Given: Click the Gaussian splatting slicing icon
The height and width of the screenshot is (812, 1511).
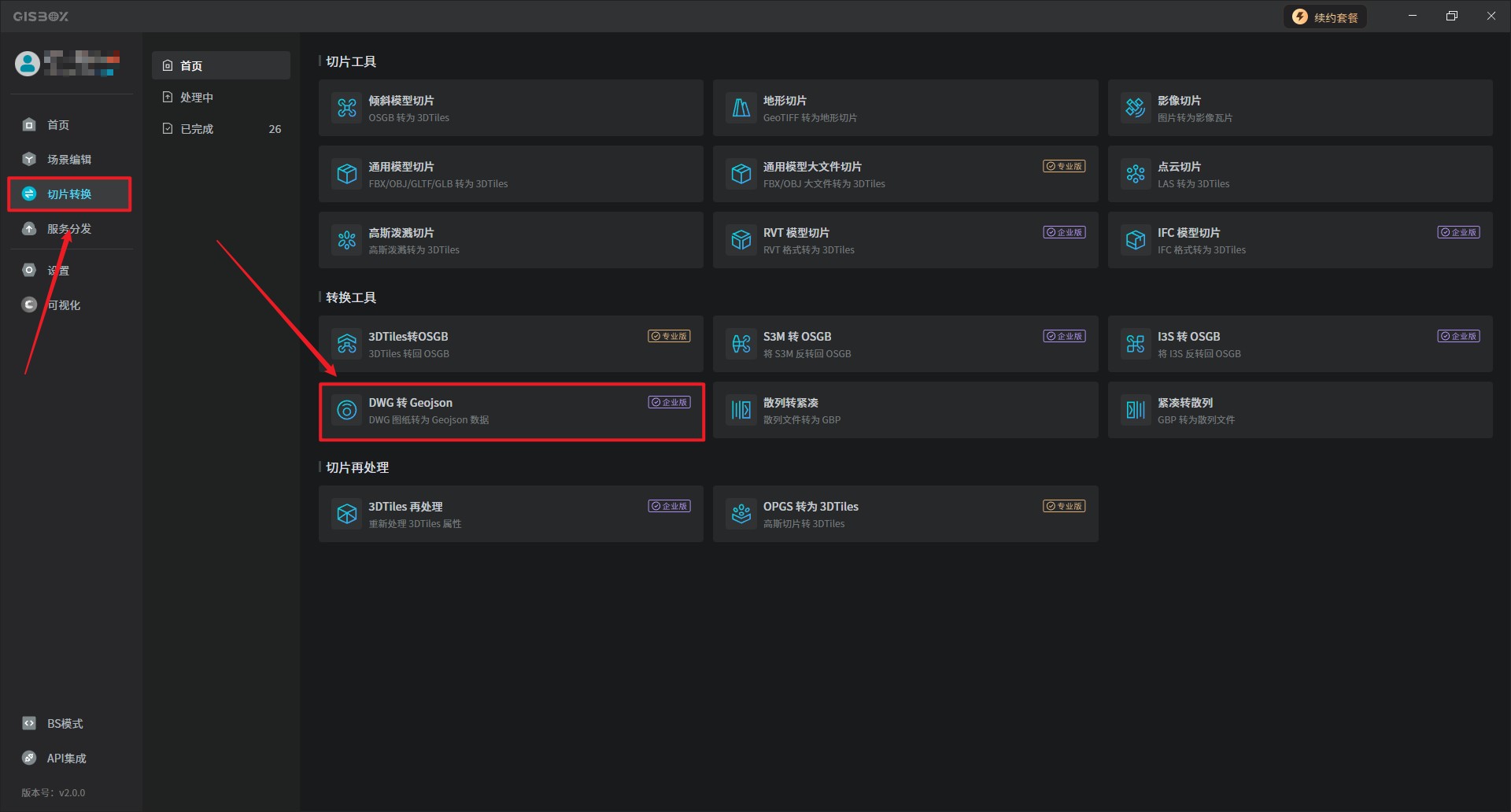Looking at the screenshot, I should click(347, 240).
